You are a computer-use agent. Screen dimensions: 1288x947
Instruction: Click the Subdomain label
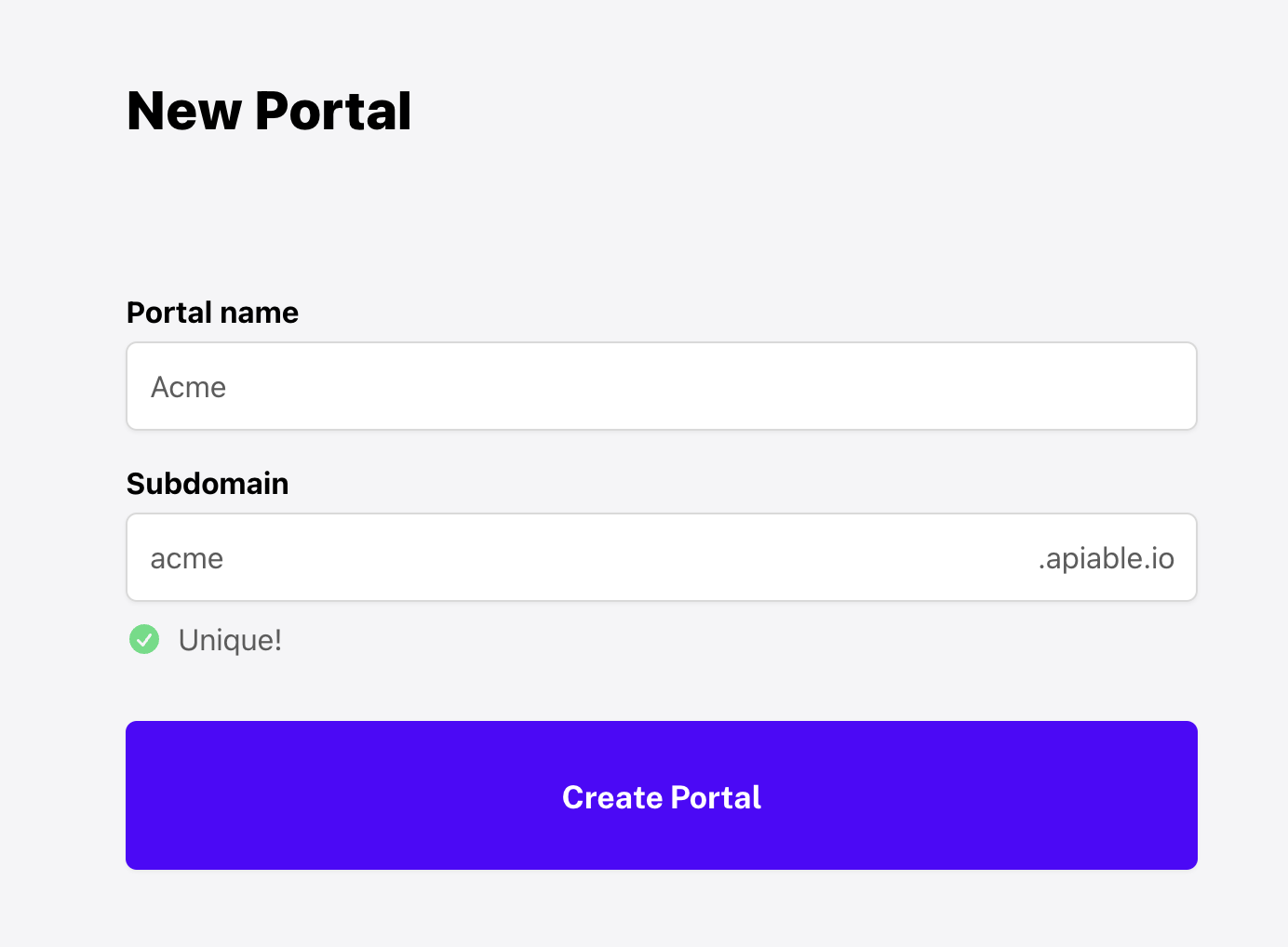pyautogui.click(x=207, y=484)
